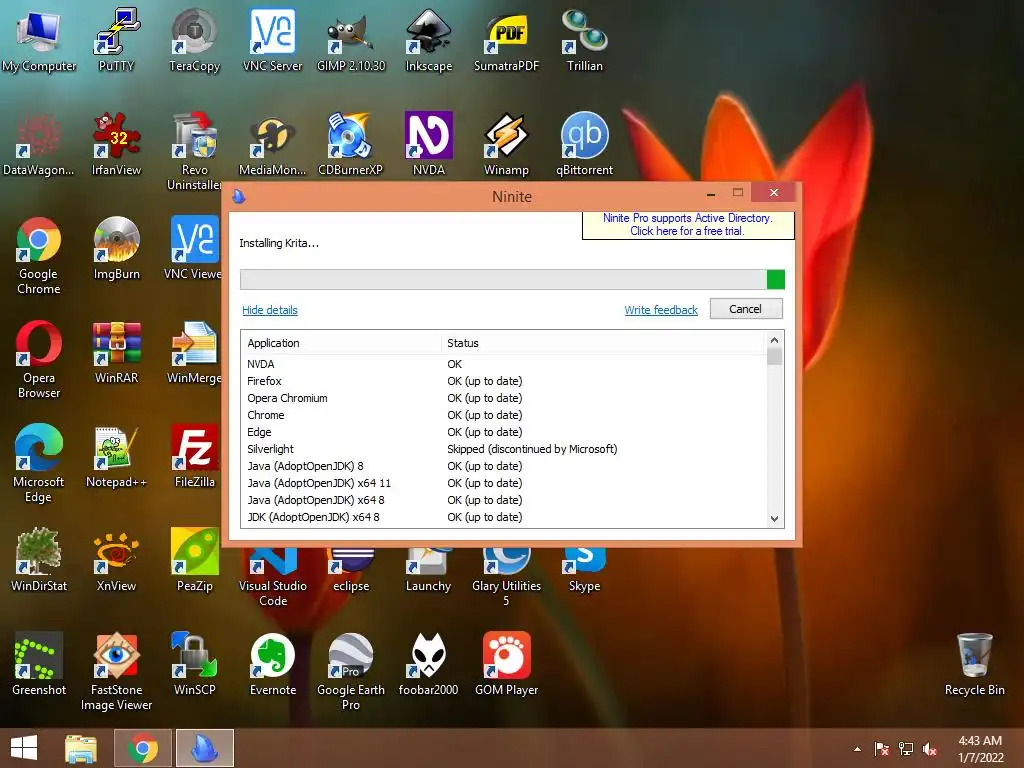Image resolution: width=1024 pixels, height=768 pixels.
Task: Select the Google Earth Pro desktop icon
Action: (351, 671)
